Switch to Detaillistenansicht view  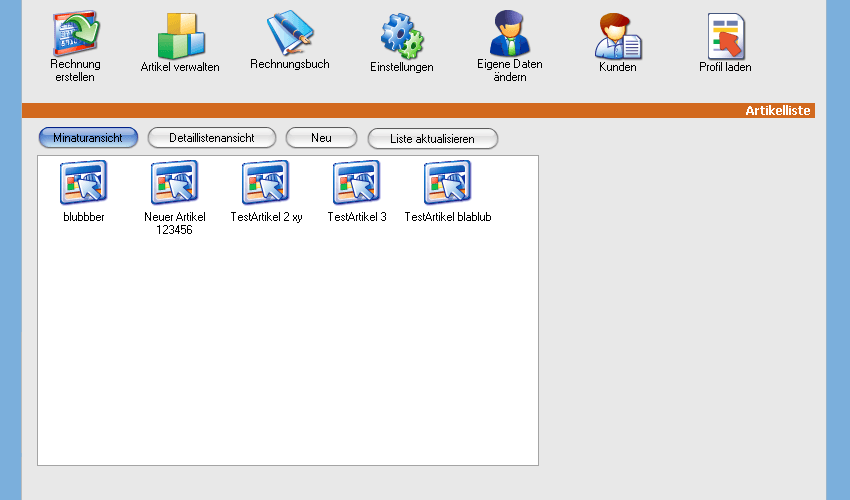(212, 138)
